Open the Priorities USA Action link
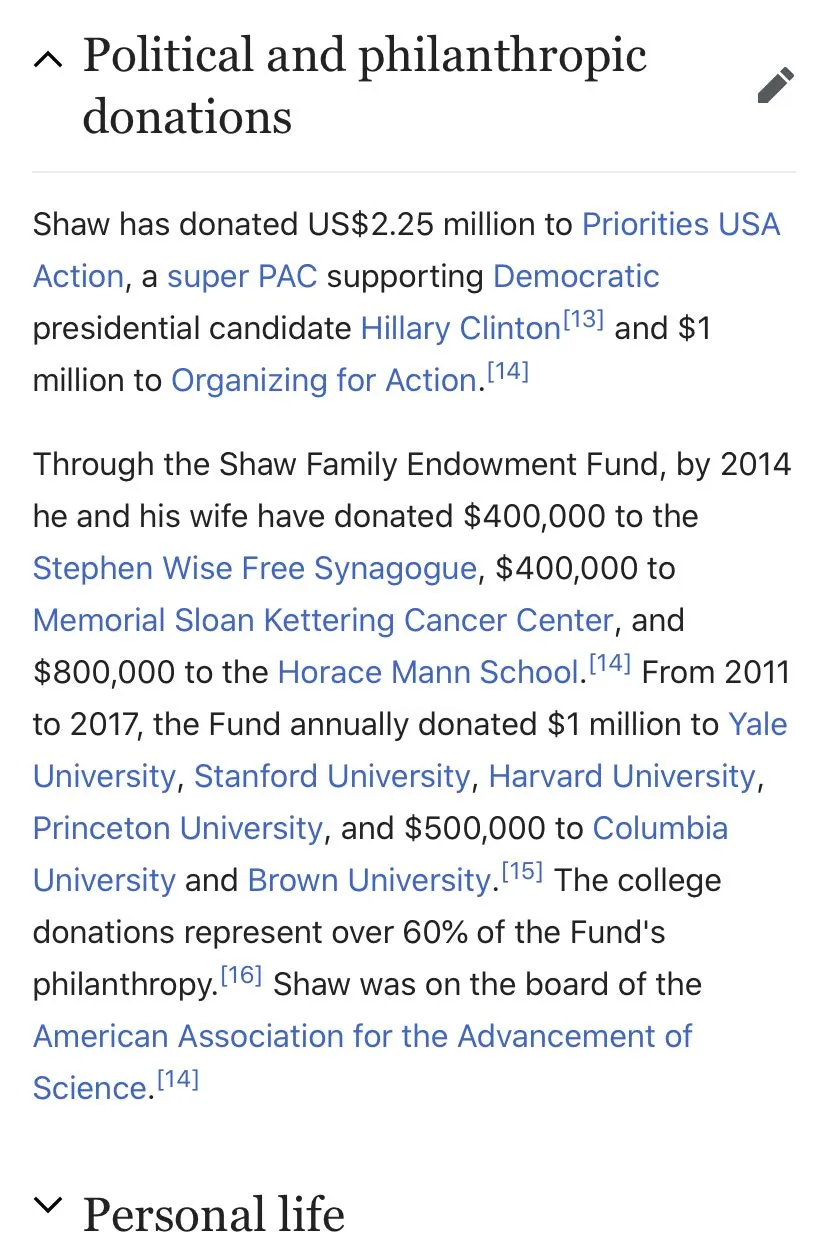Screen dimensions: 828x1242 pos(406,250)
